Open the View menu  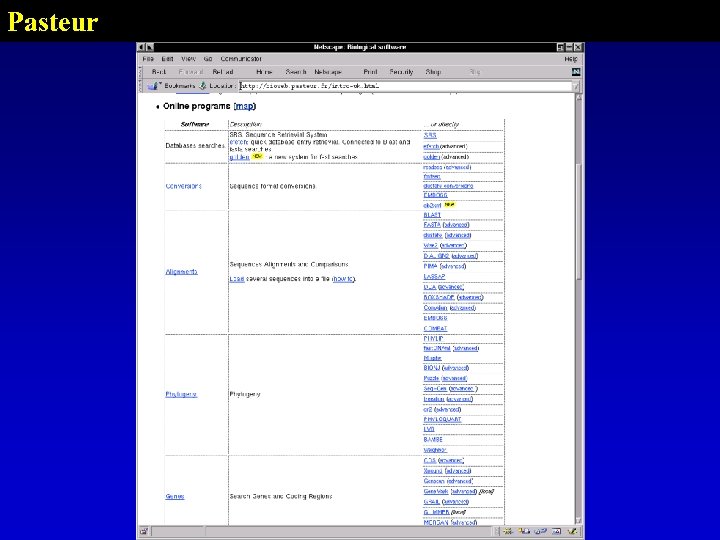point(188,59)
